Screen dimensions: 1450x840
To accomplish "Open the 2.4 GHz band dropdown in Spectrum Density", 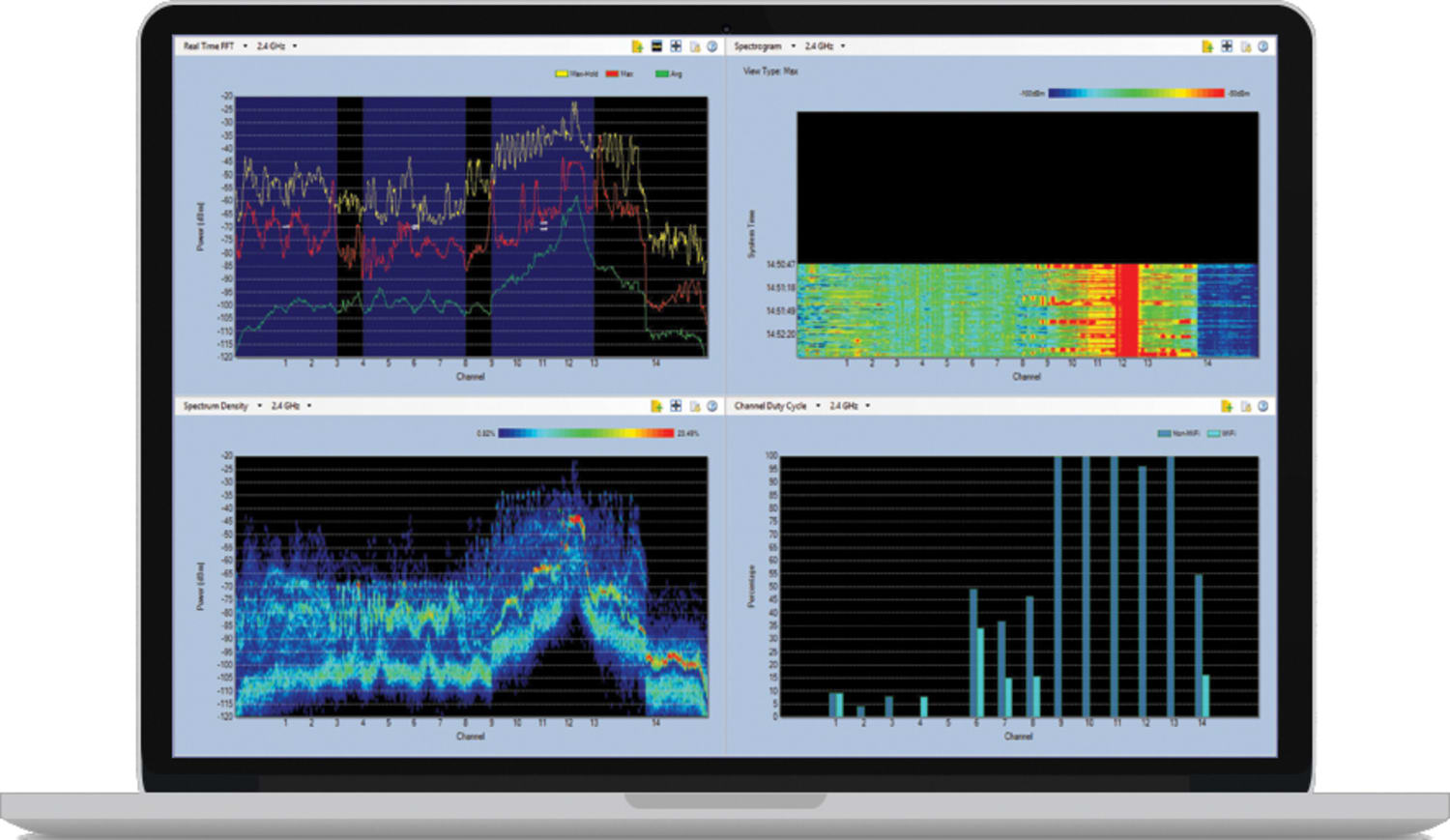I will (309, 406).
